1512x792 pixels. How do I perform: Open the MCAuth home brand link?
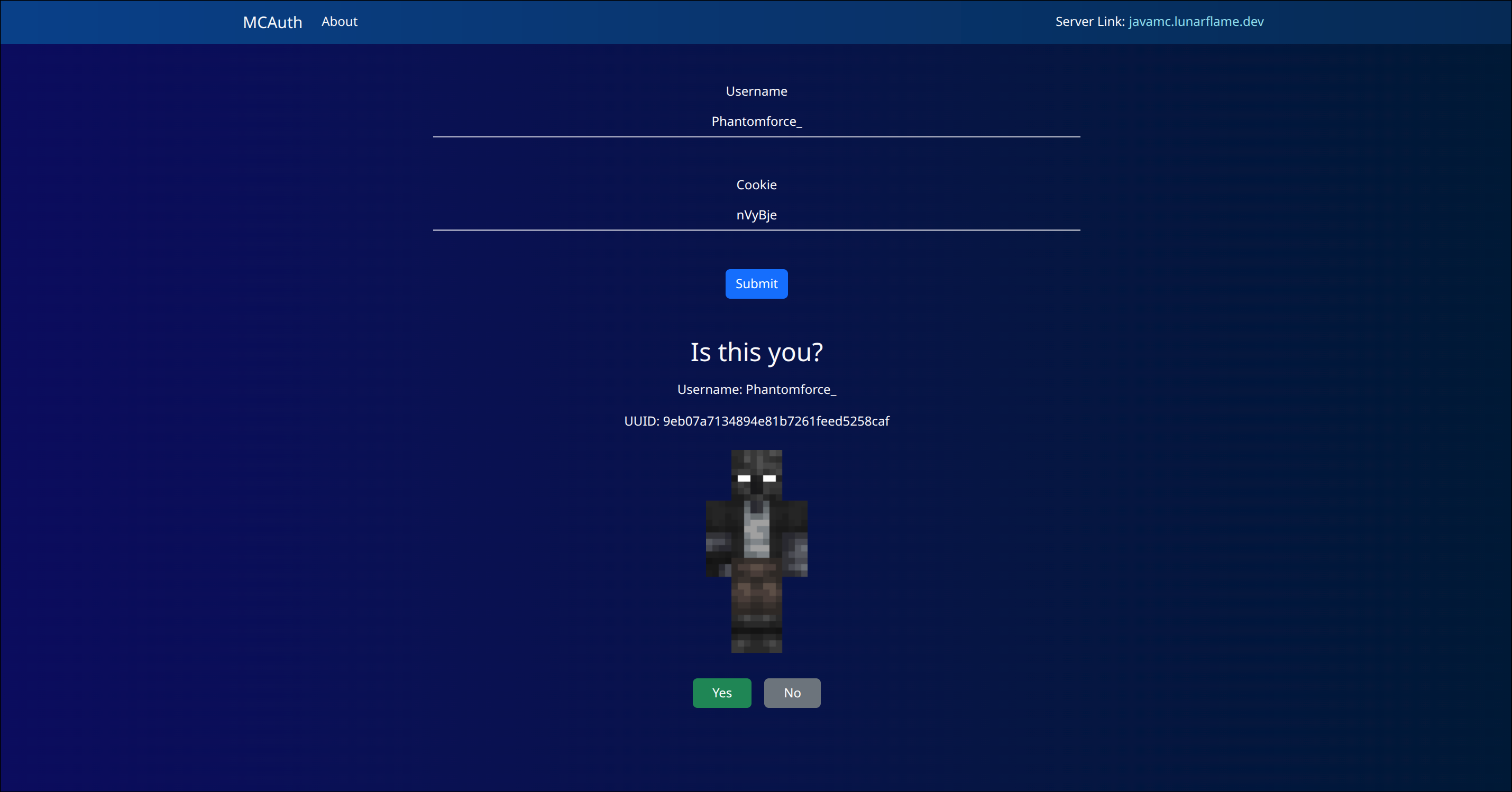[x=272, y=22]
